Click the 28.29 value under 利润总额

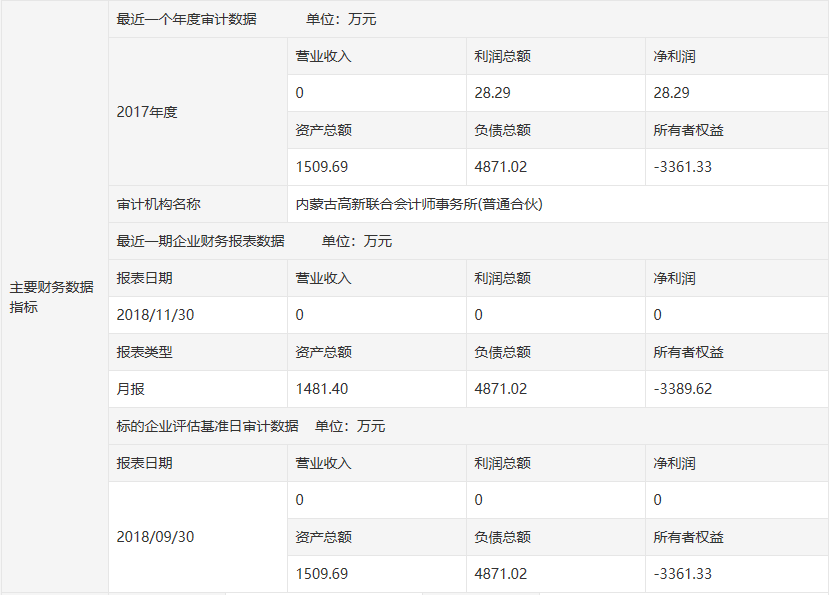tap(492, 93)
